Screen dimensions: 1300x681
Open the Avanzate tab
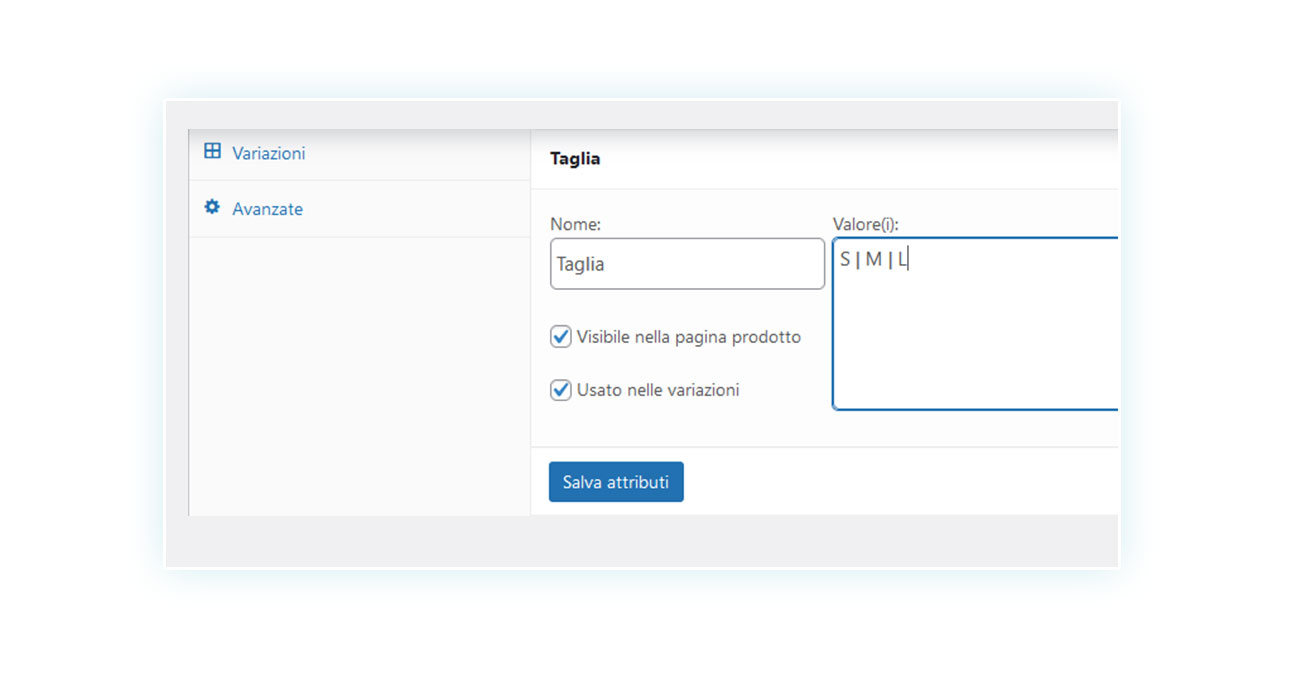coord(359,209)
